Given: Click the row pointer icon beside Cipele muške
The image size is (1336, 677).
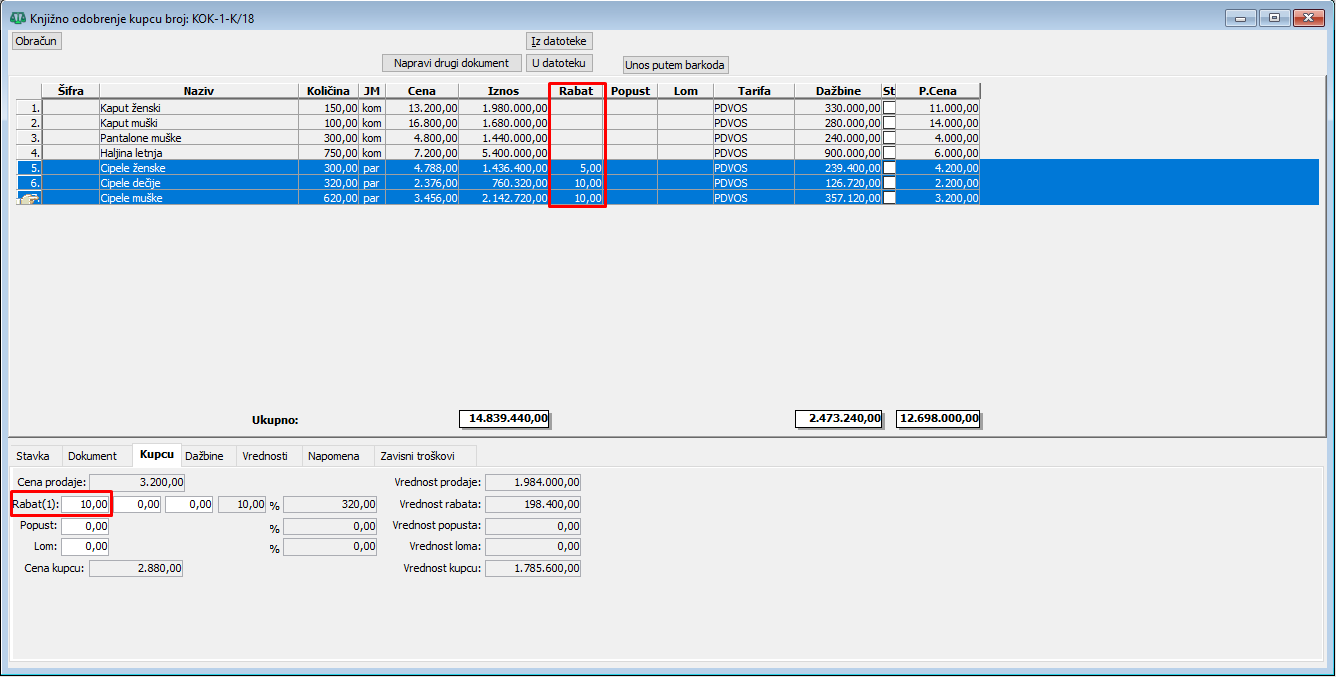Looking at the screenshot, I should (x=28, y=199).
